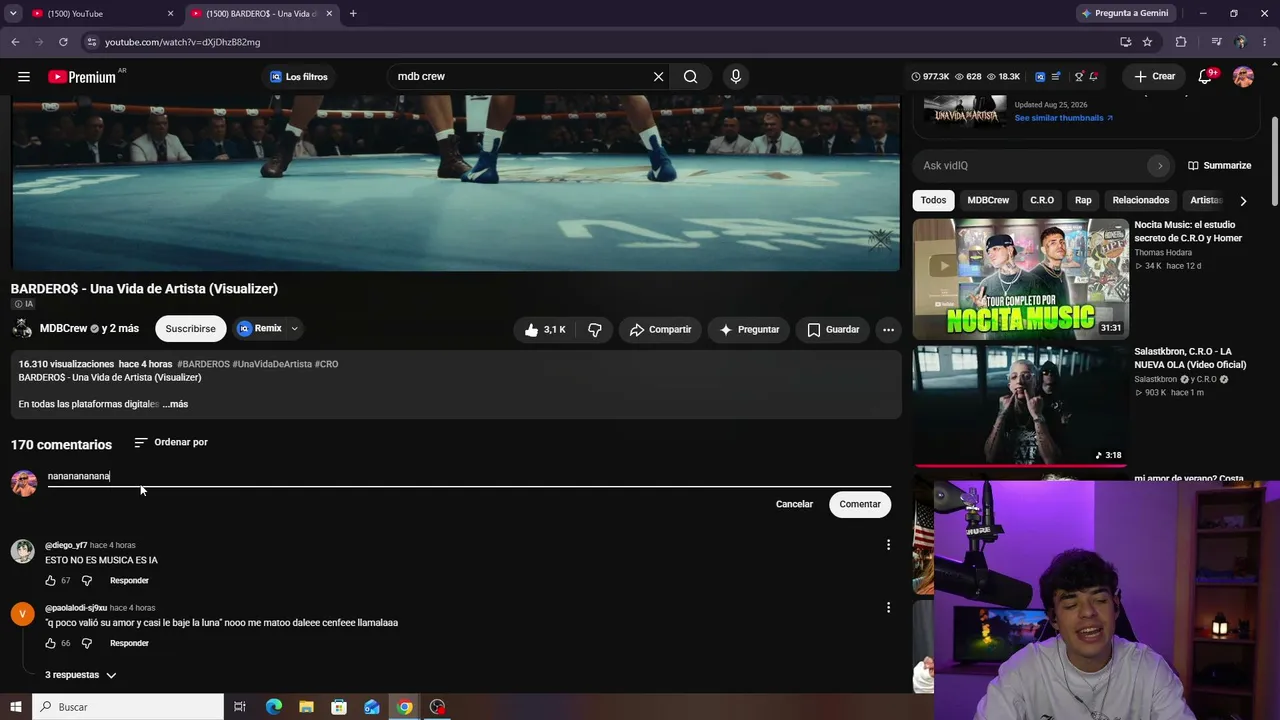
Task: Start voice search with the microphone
Action: (x=736, y=77)
